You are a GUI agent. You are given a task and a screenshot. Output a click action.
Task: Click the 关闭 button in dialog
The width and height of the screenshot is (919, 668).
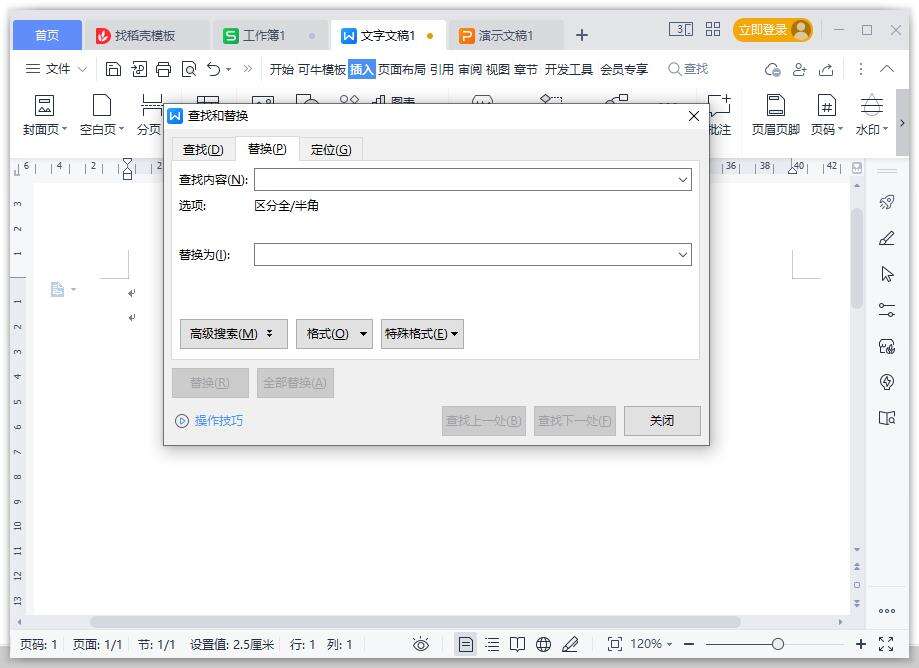(x=662, y=421)
